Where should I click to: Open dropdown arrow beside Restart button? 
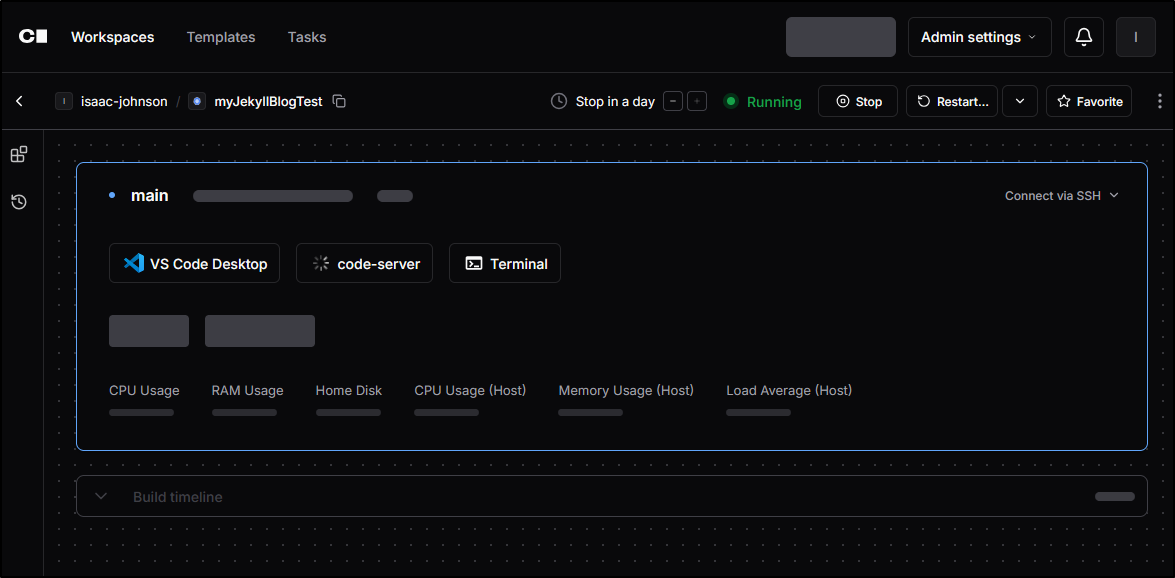coord(1019,101)
